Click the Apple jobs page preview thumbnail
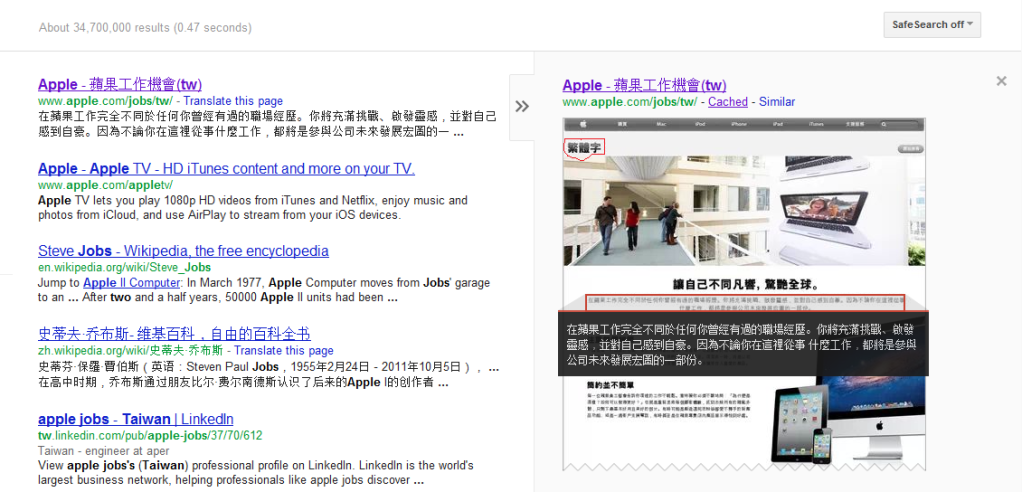This screenshot has width=1022, height=492. pos(744,294)
